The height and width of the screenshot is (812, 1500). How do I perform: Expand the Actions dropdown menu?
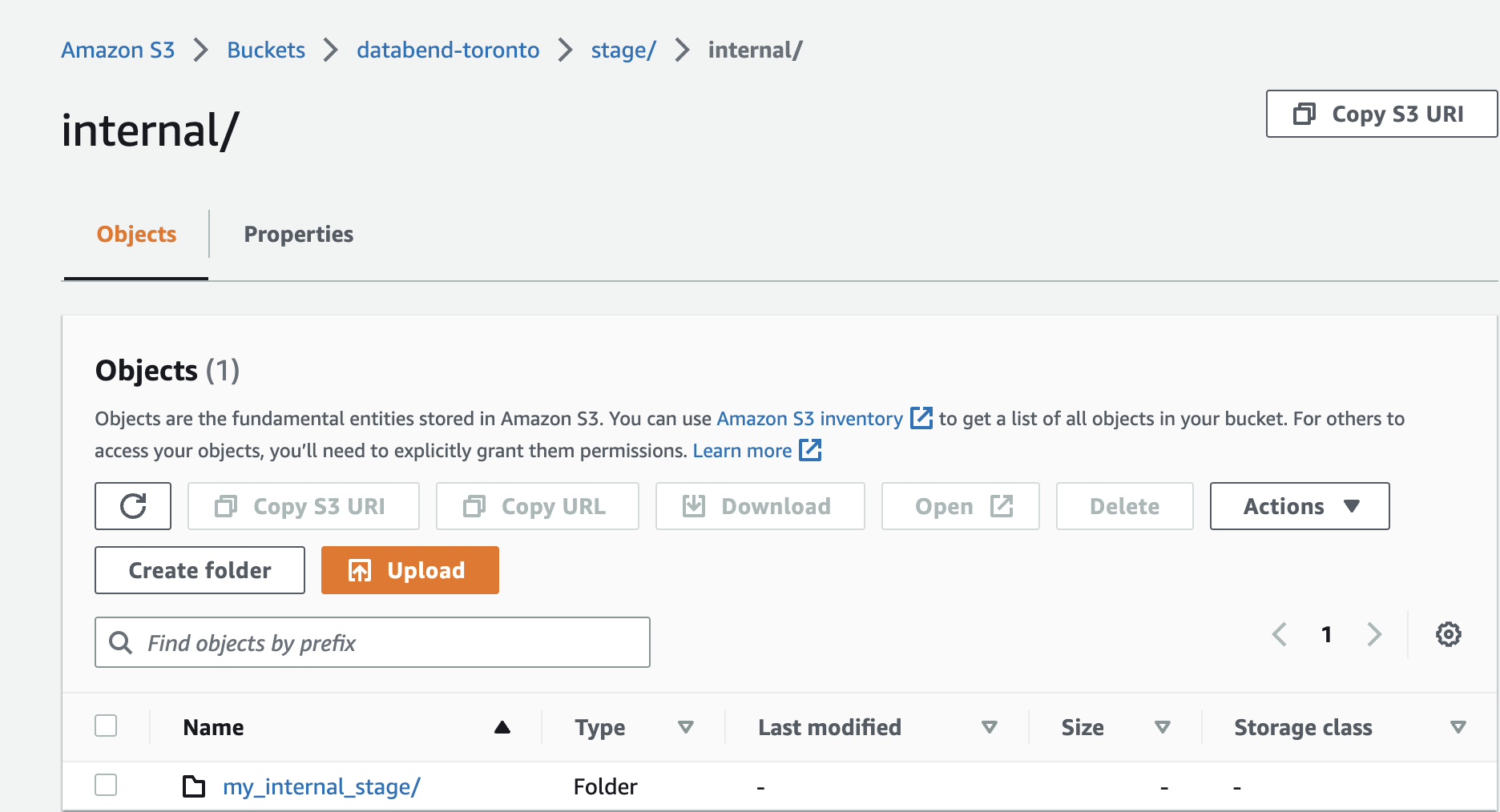click(1299, 506)
